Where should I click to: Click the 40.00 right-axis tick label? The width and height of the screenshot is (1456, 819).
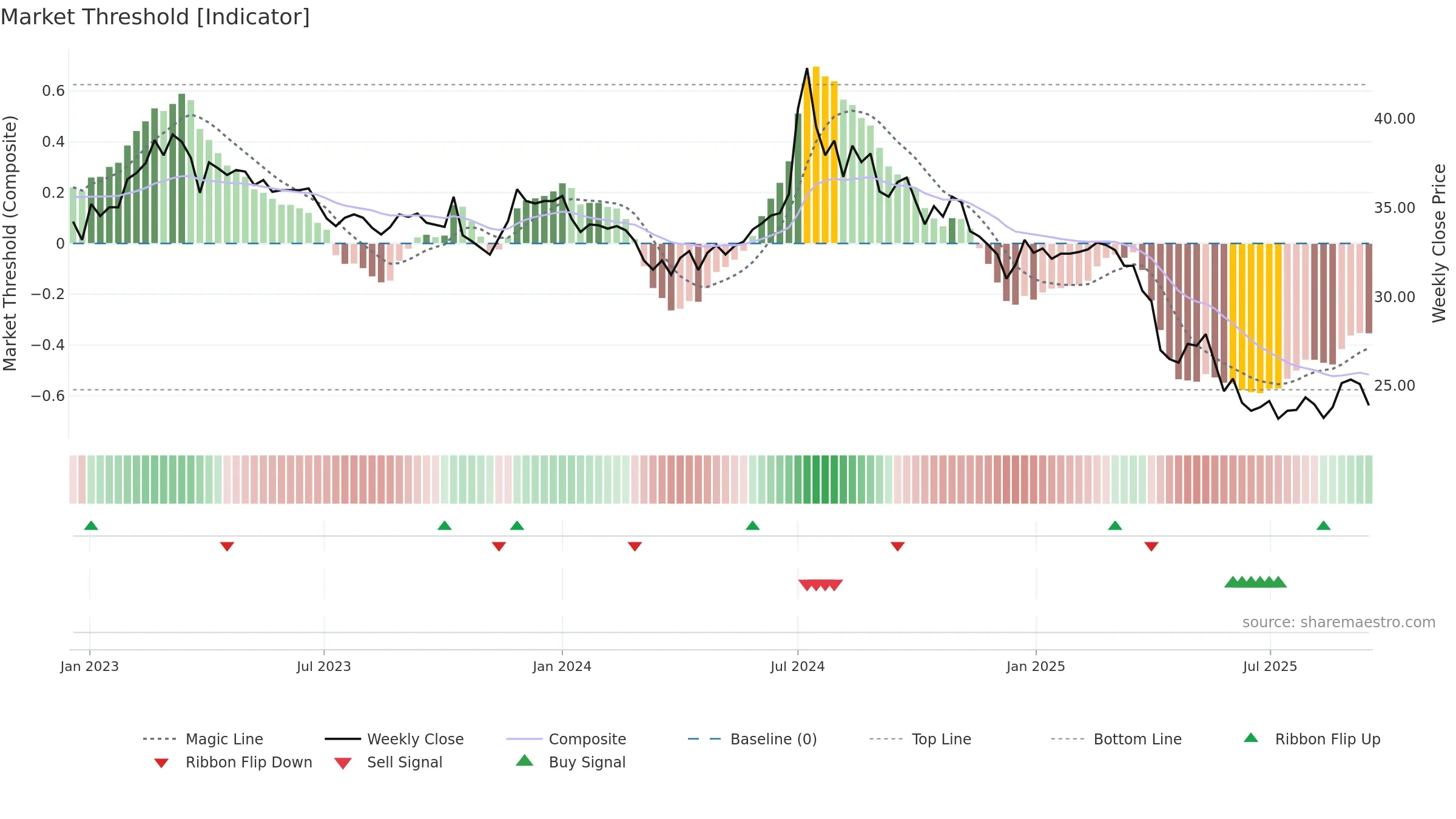[x=1394, y=118]
